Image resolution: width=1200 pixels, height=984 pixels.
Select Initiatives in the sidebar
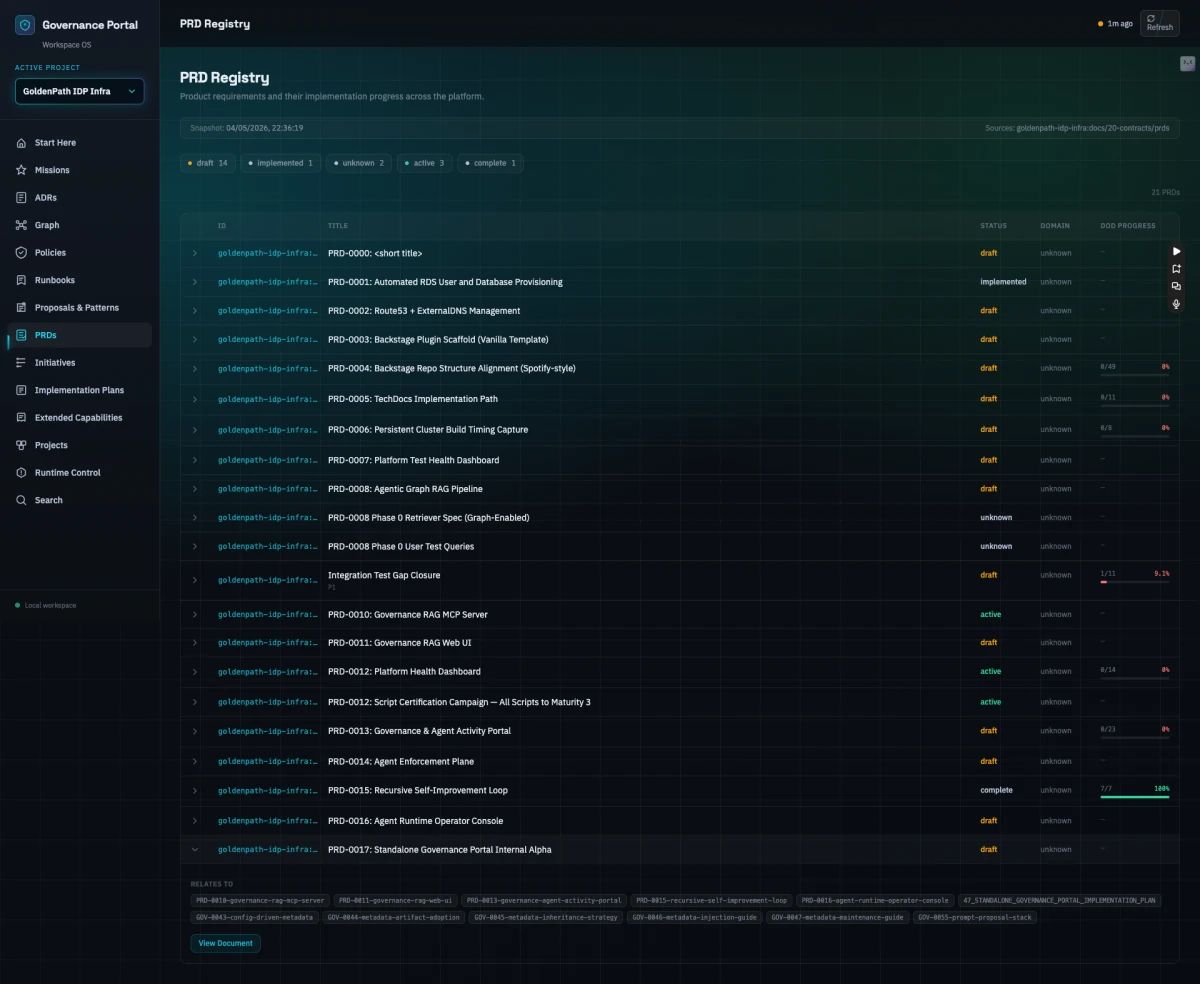pos(79,363)
